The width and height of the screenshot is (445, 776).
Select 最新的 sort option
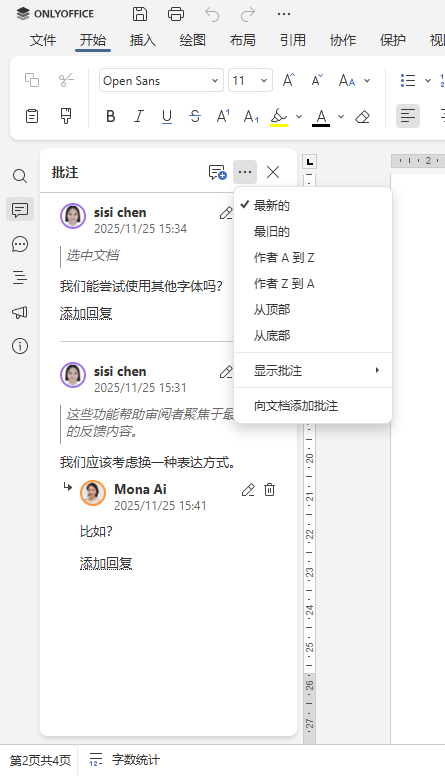click(313, 205)
